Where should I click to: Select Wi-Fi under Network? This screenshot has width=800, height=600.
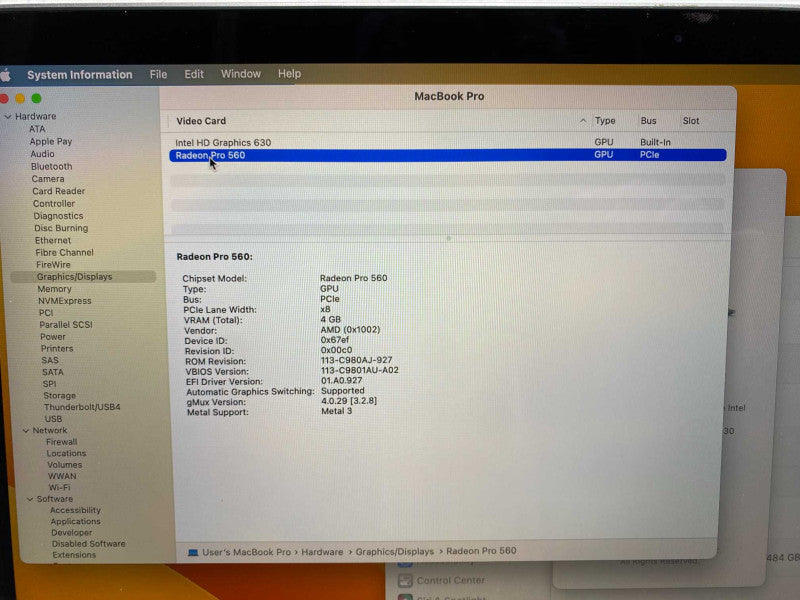pos(59,487)
